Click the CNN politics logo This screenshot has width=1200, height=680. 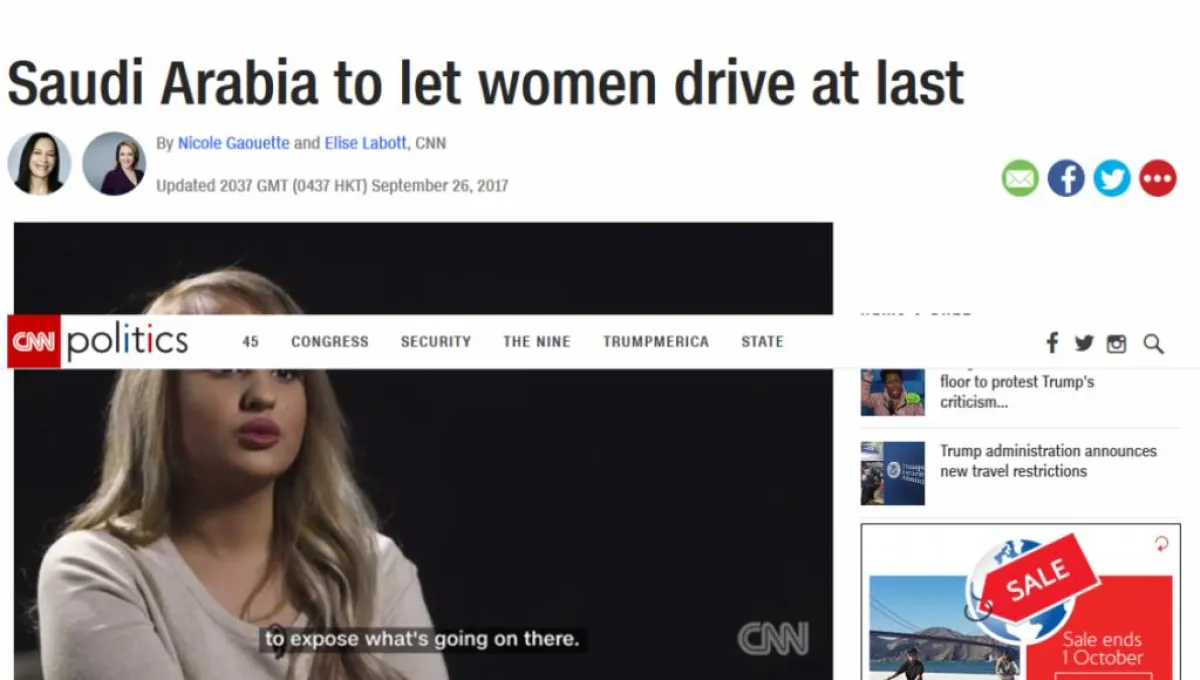[x=98, y=342]
